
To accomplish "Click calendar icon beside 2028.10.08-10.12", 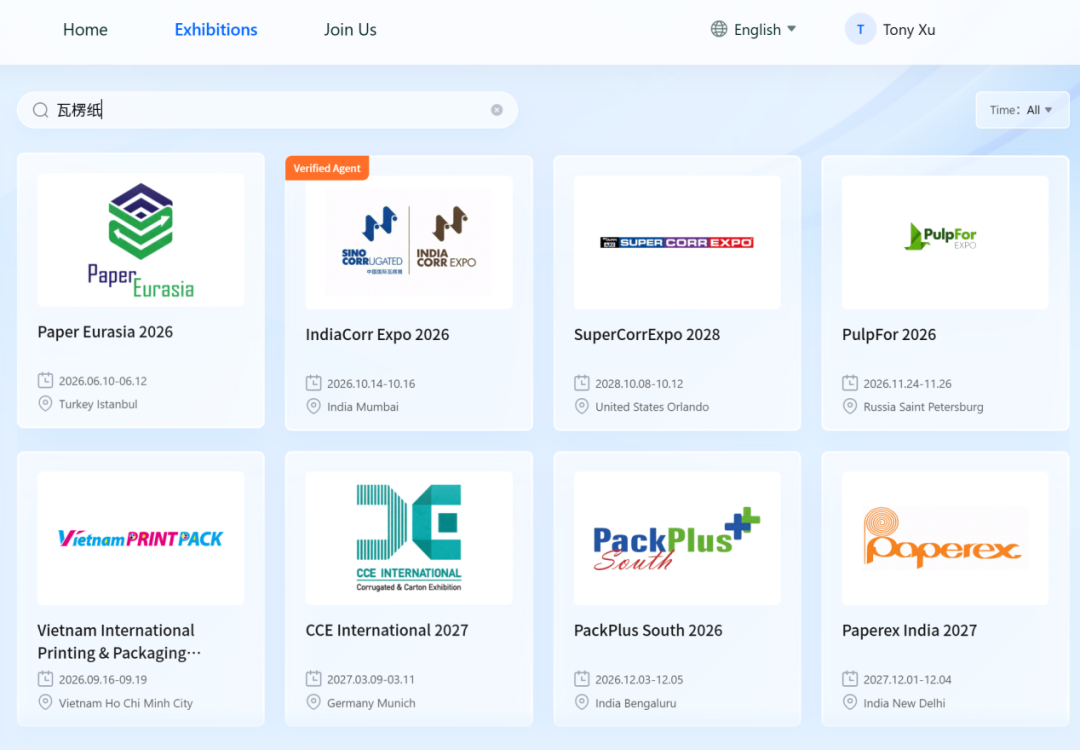I will (x=582, y=383).
